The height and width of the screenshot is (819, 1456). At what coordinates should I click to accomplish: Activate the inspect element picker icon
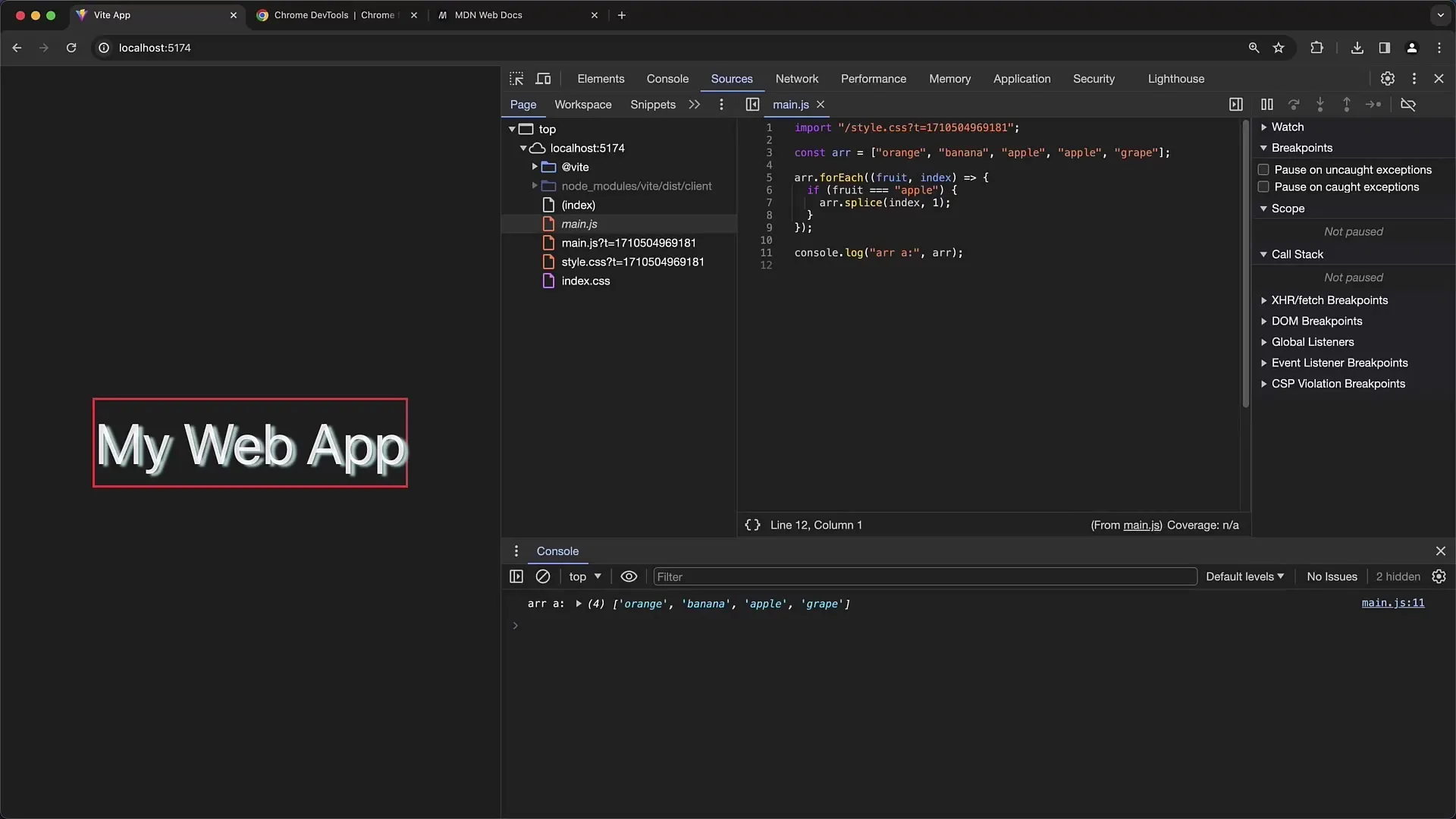516,79
